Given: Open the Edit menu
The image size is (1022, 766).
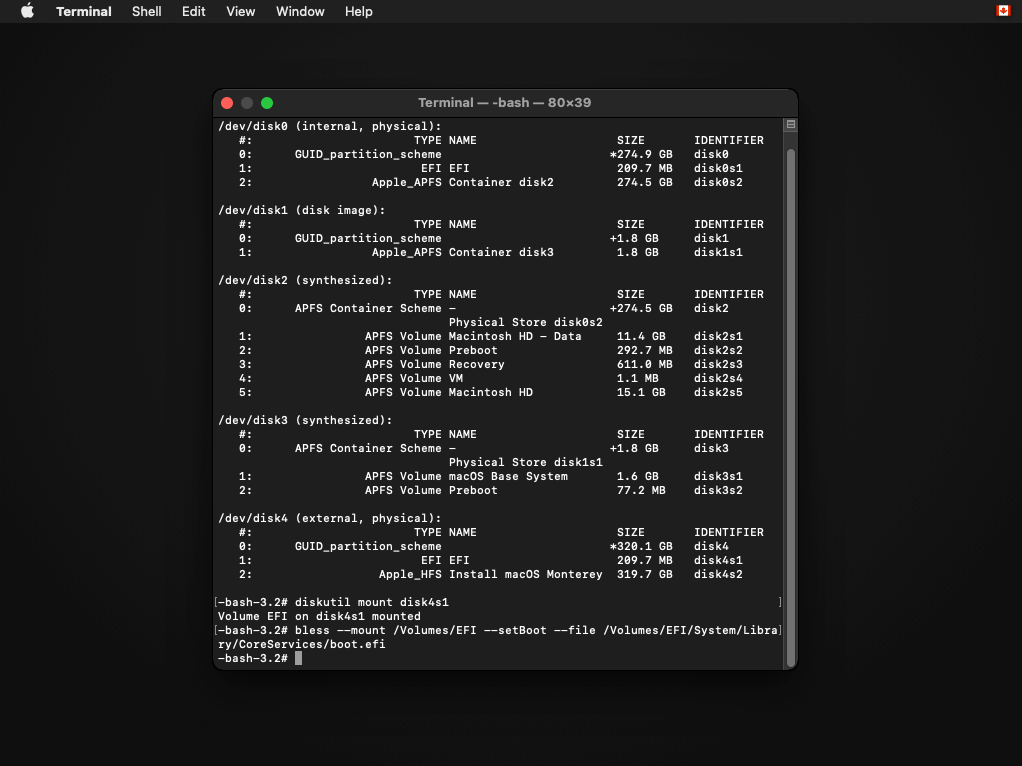Looking at the screenshot, I should pos(193,11).
